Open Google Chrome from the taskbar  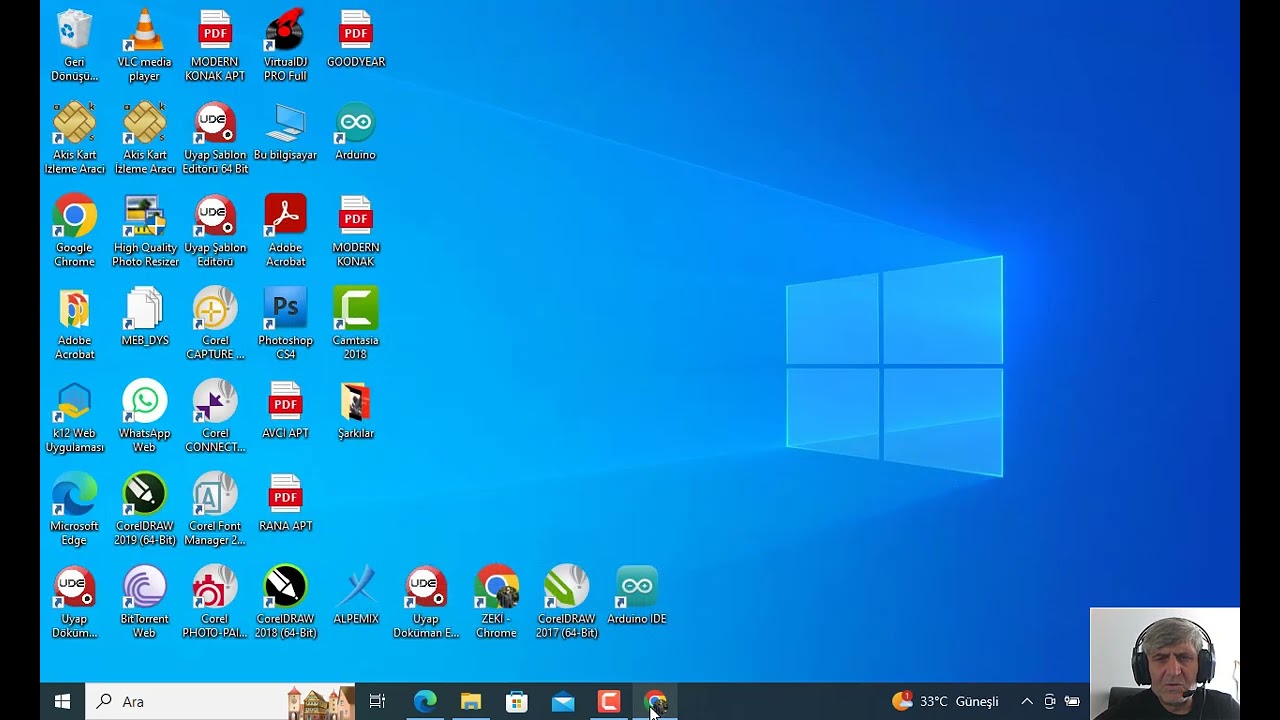(x=655, y=702)
